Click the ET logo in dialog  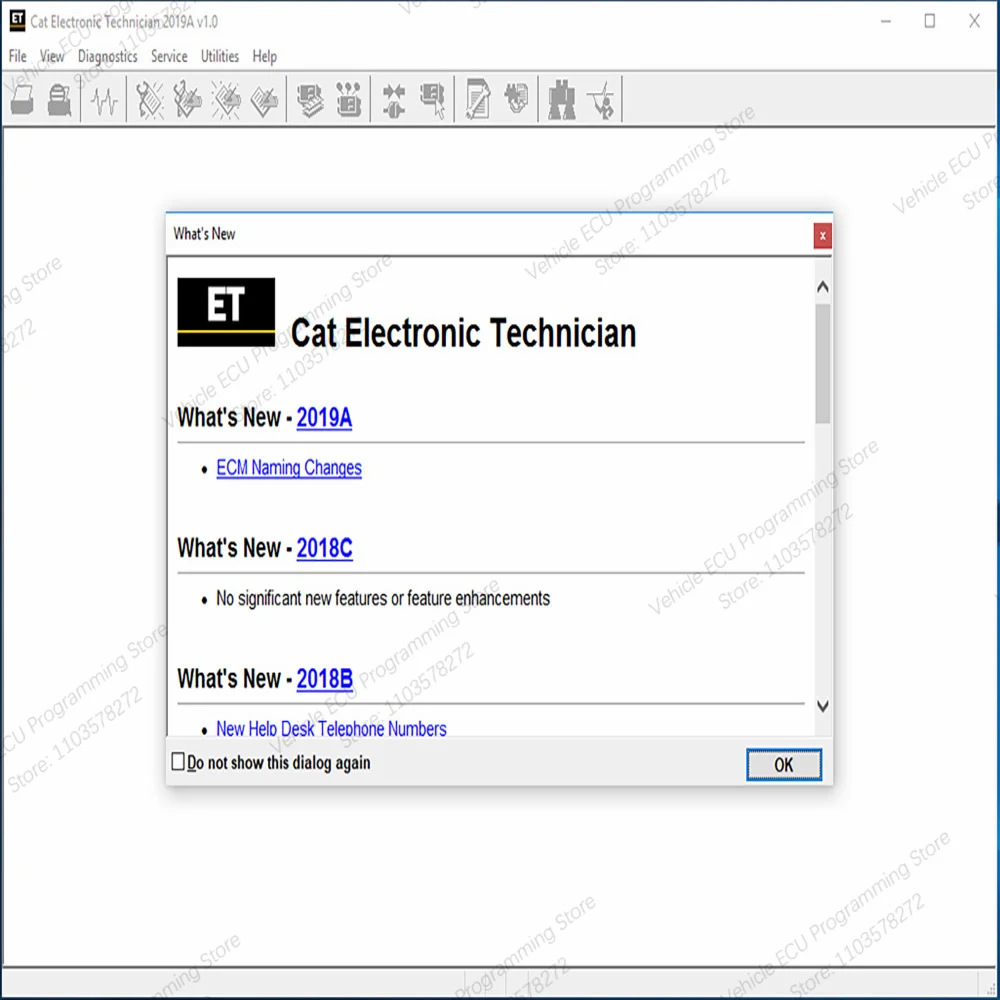tap(226, 312)
